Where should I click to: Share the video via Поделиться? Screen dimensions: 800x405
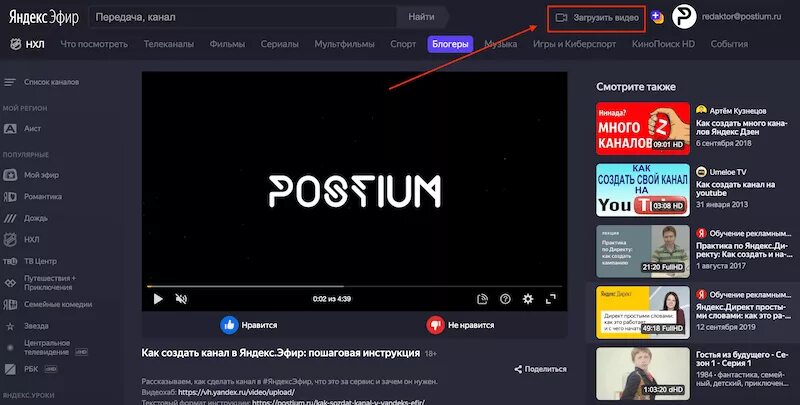click(x=540, y=369)
